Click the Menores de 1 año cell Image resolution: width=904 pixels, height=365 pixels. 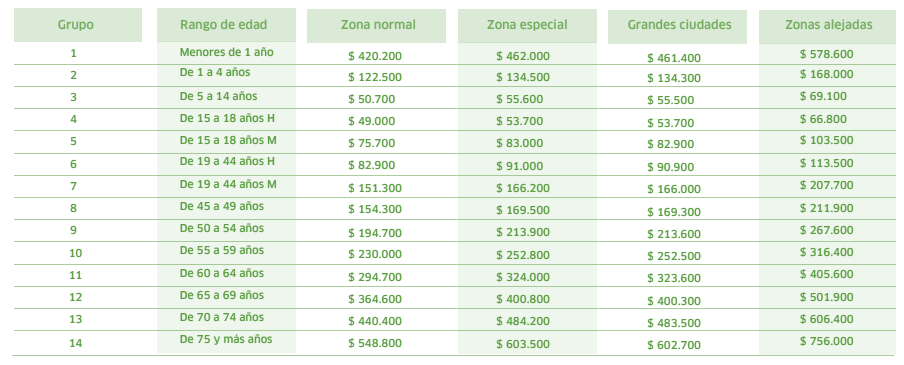pyautogui.click(x=226, y=52)
